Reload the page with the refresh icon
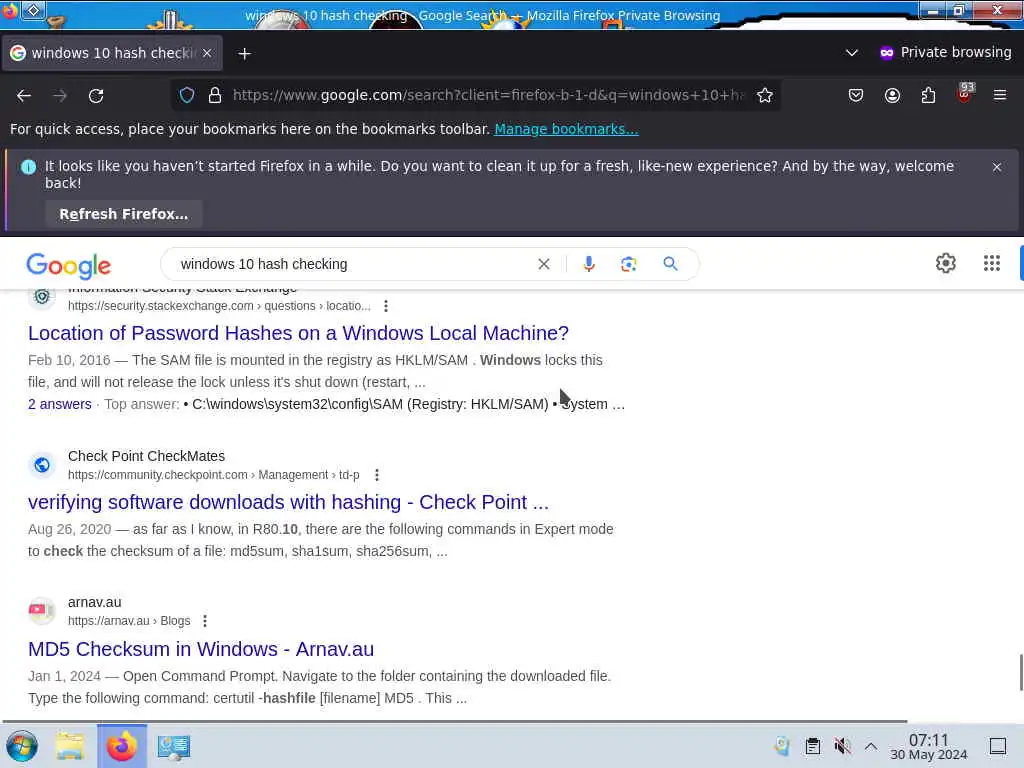 (x=96, y=96)
